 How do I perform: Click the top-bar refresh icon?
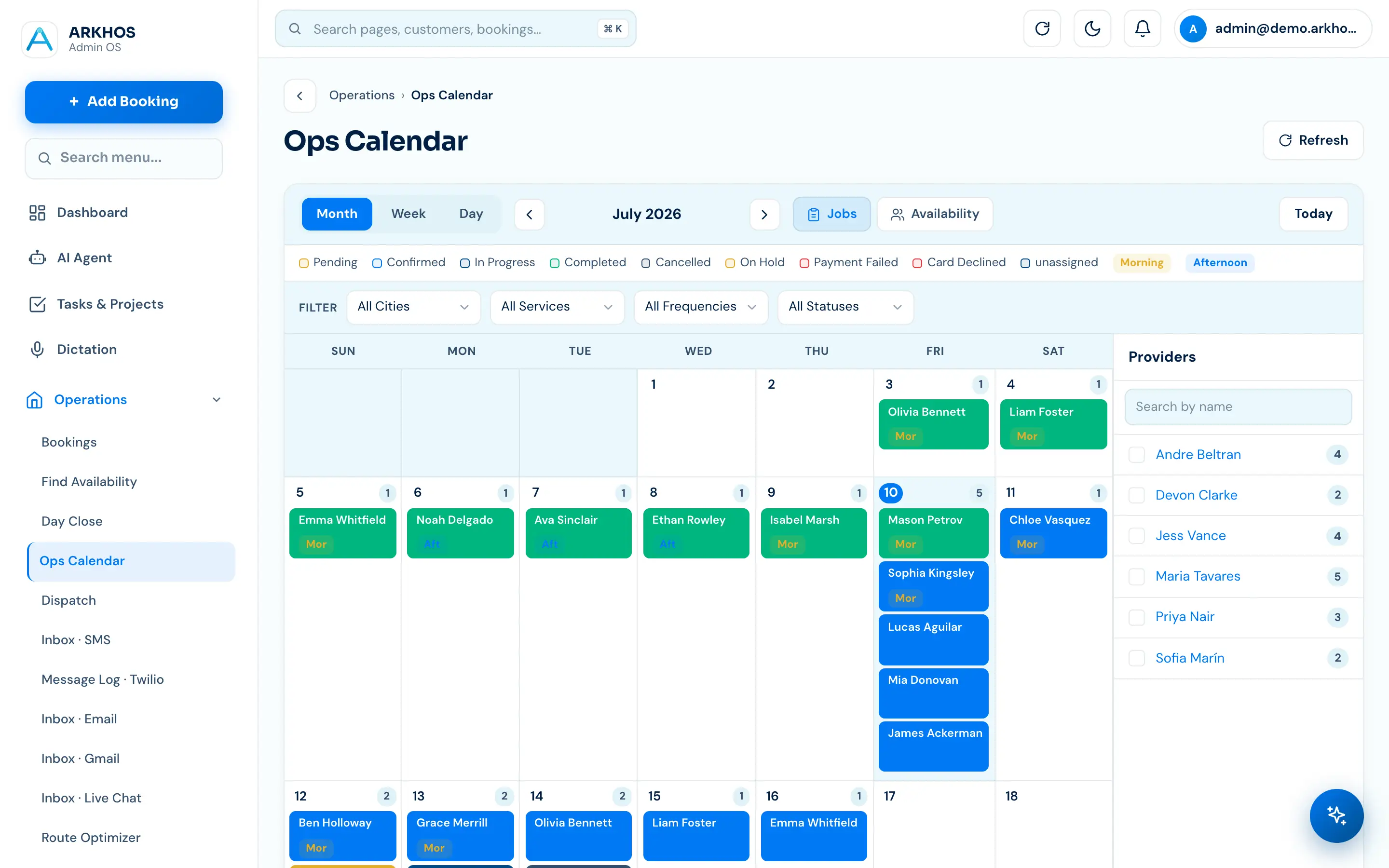[x=1042, y=29]
